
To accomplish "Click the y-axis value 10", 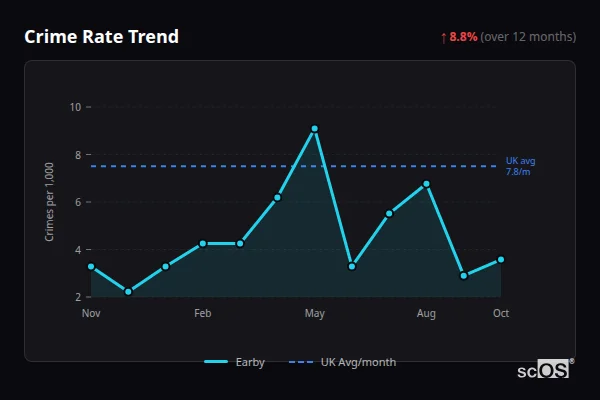I will [75, 107].
